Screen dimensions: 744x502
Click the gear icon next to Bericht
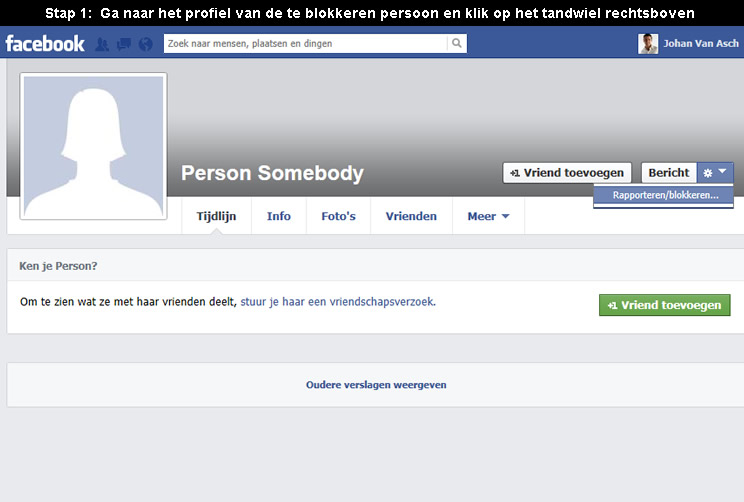(x=707, y=173)
